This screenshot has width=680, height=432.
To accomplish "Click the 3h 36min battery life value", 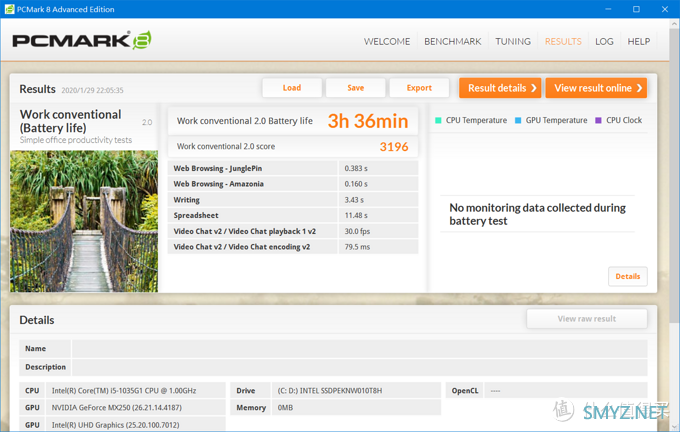I will click(x=368, y=121).
